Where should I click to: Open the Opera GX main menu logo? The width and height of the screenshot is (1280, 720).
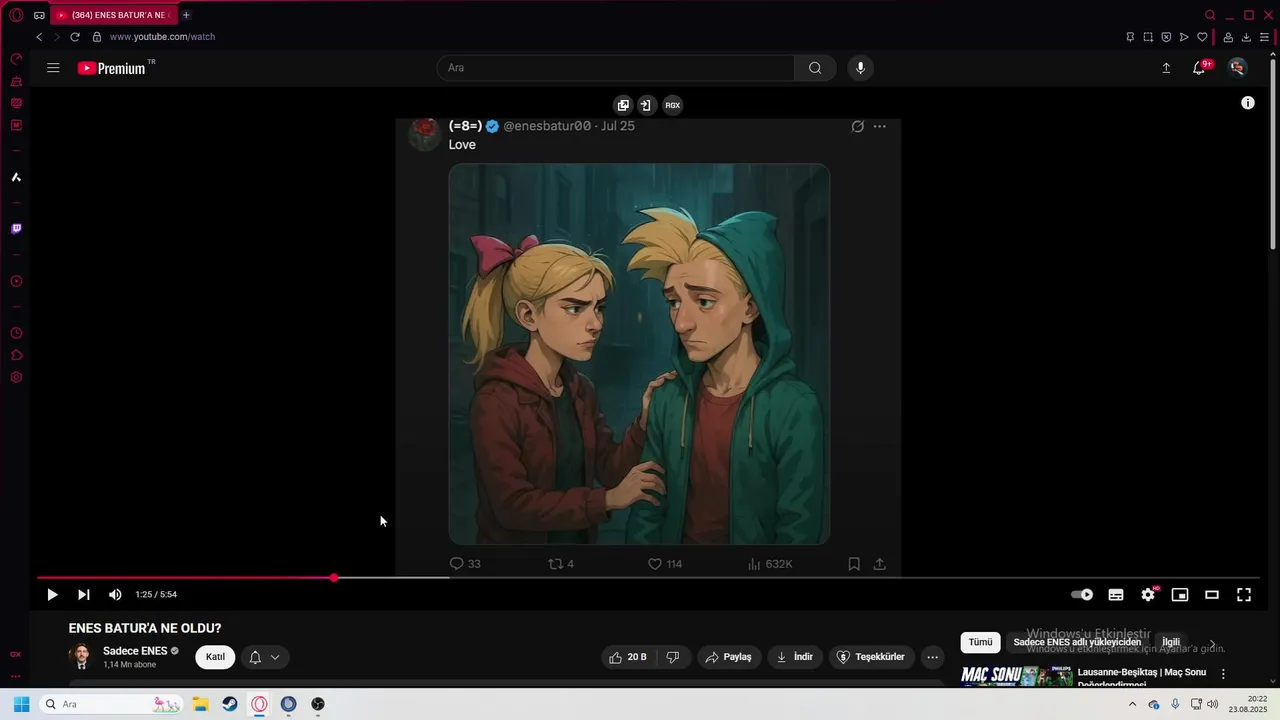point(16,15)
